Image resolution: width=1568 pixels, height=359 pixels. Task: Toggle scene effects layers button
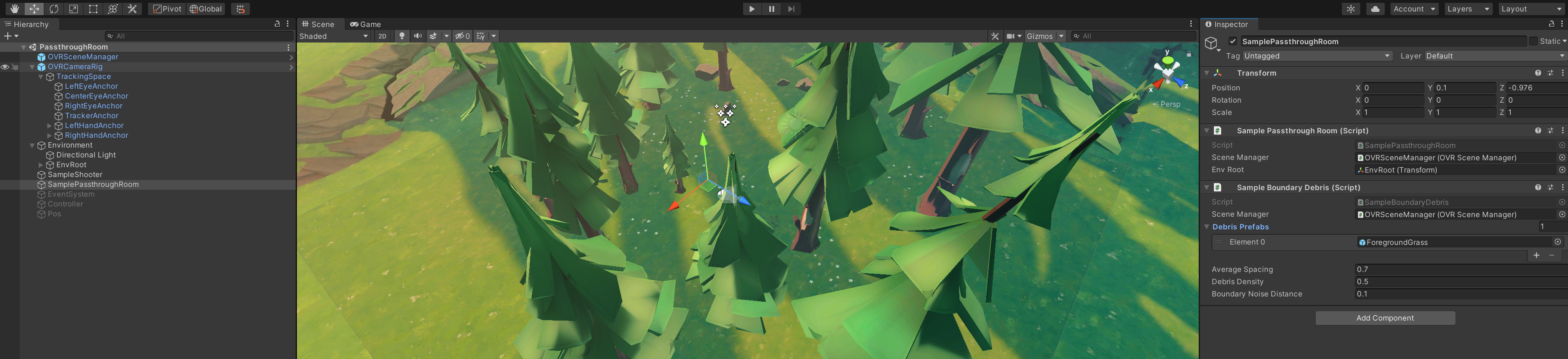coord(434,36)
